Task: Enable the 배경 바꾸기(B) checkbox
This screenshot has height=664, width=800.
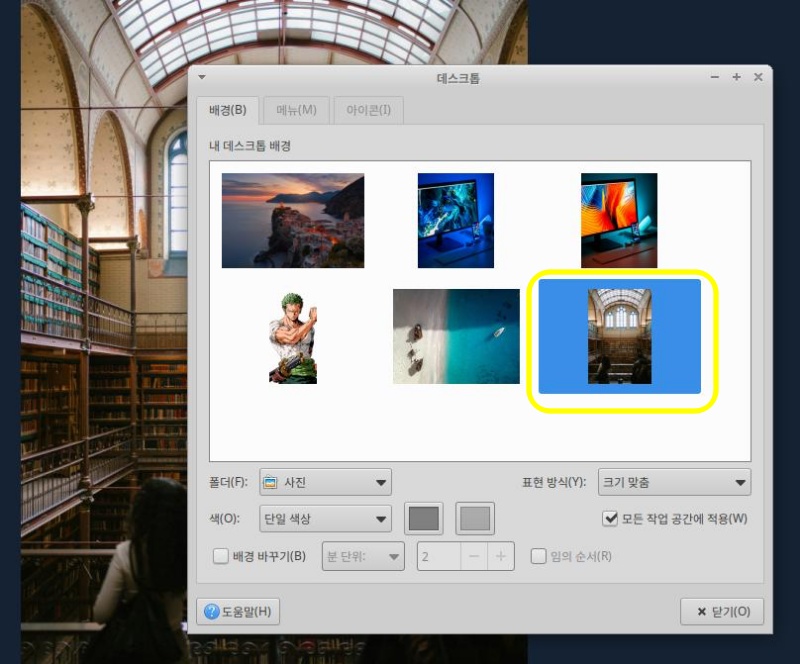Action: tap(220, 556)
